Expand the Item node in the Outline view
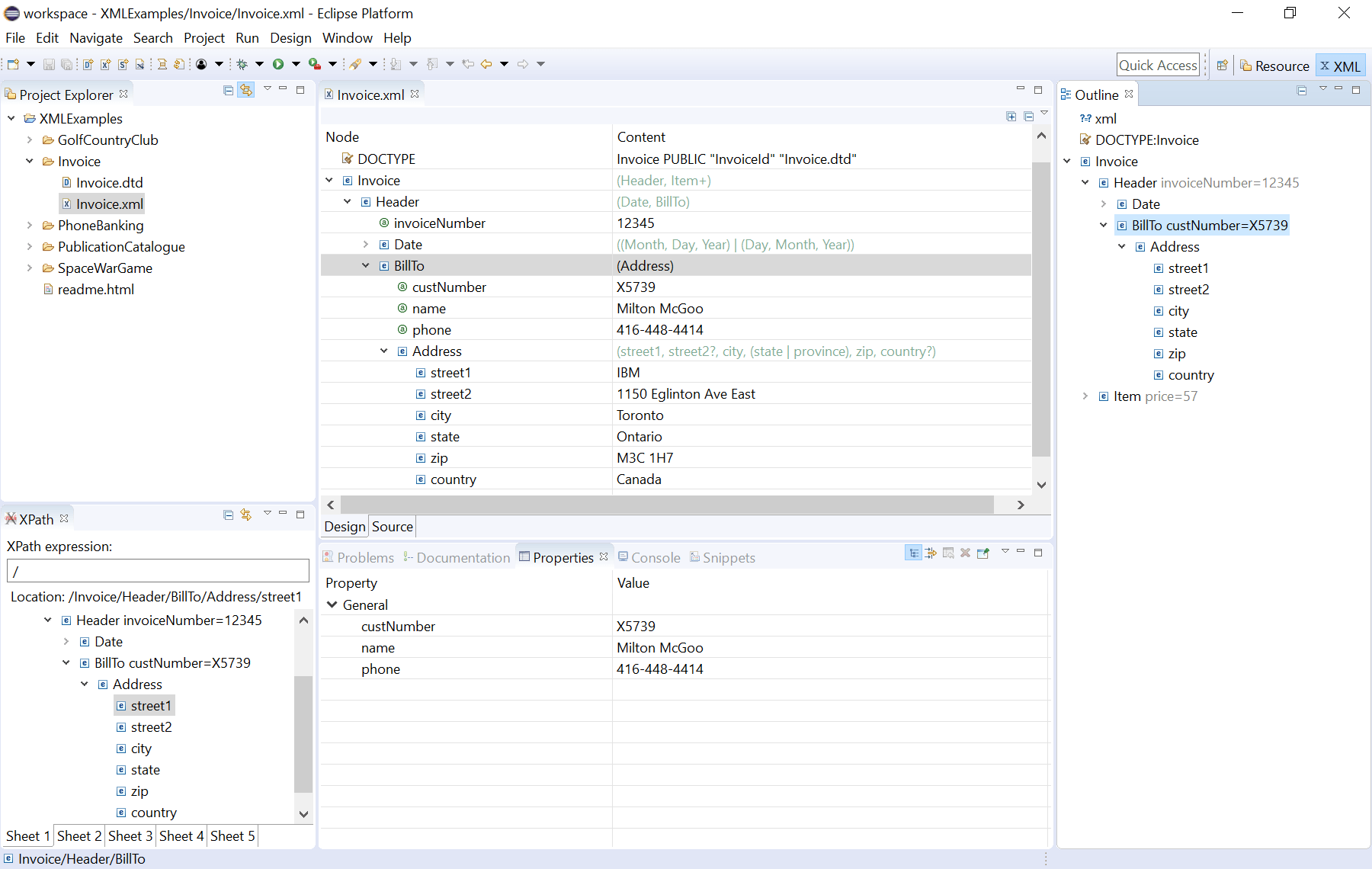This screenshot has width=1372, height=869. pos(1085,396)
